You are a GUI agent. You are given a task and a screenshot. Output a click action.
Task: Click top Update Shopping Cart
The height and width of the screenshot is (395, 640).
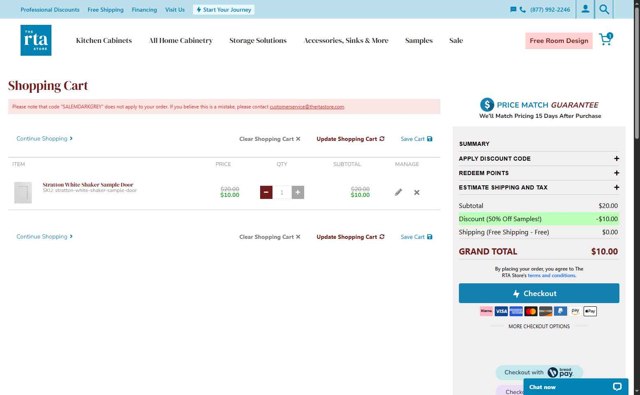coord(351,139)
